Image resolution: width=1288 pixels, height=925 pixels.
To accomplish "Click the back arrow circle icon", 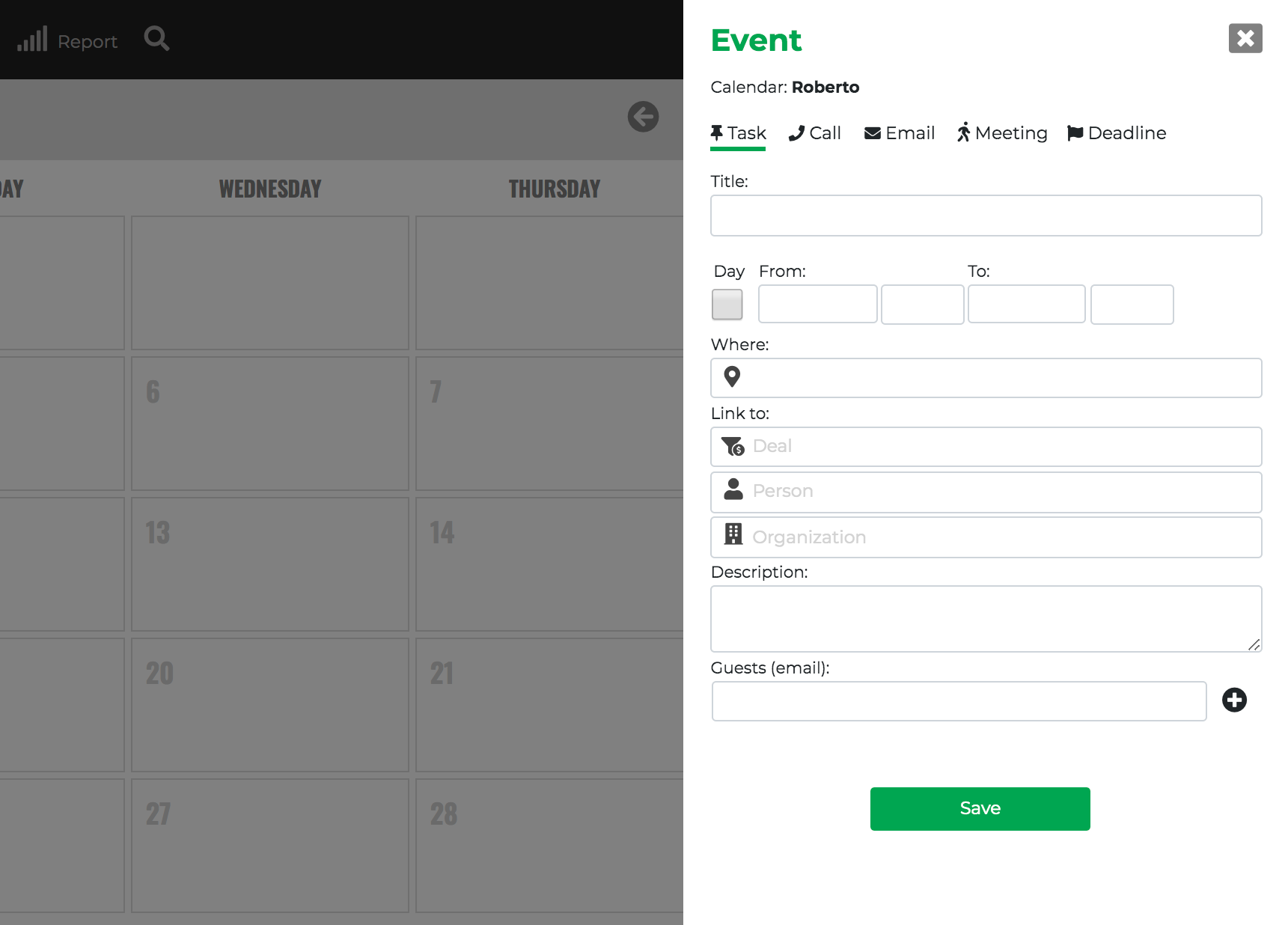I will coord(643,117).
